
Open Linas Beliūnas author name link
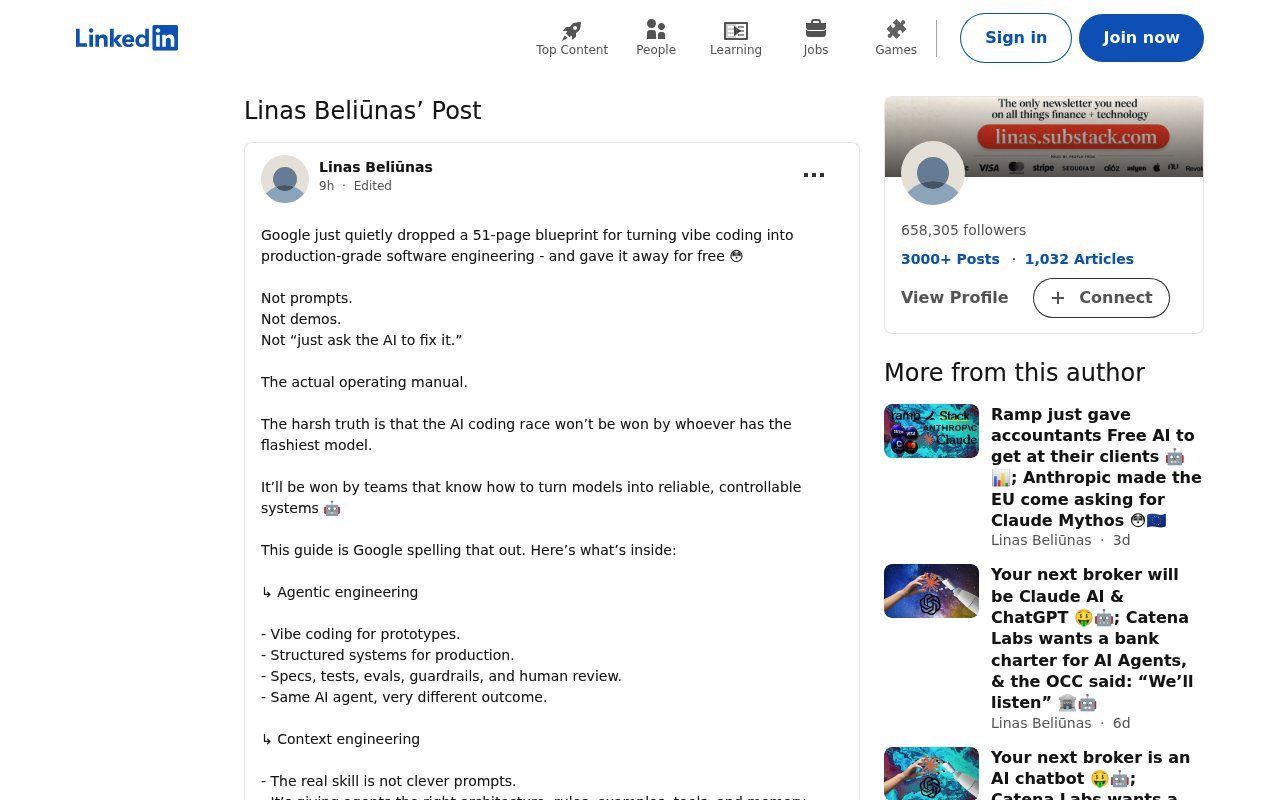click(x=376, y=167)
